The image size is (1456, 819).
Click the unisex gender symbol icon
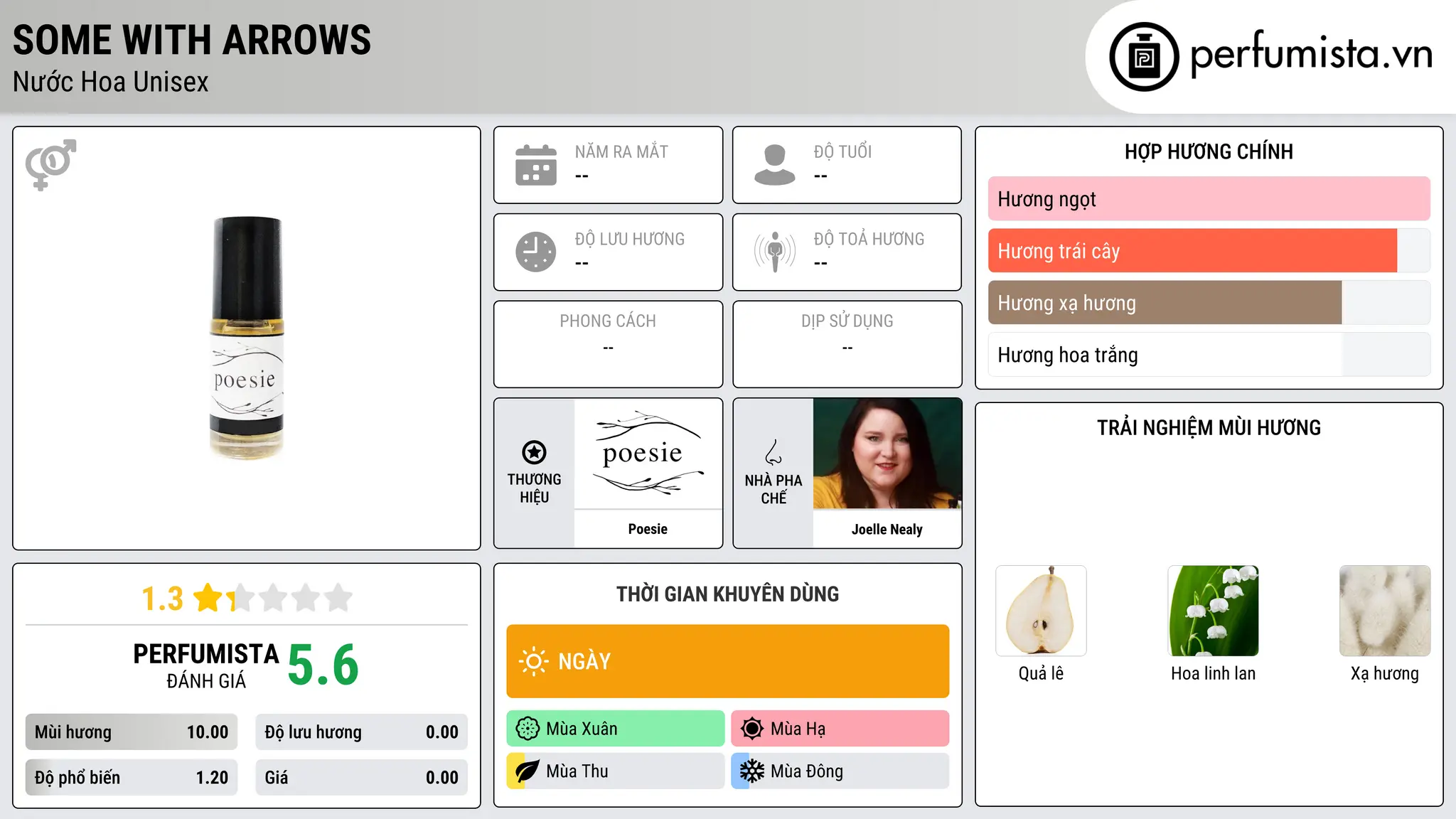[x=50, y=164]
